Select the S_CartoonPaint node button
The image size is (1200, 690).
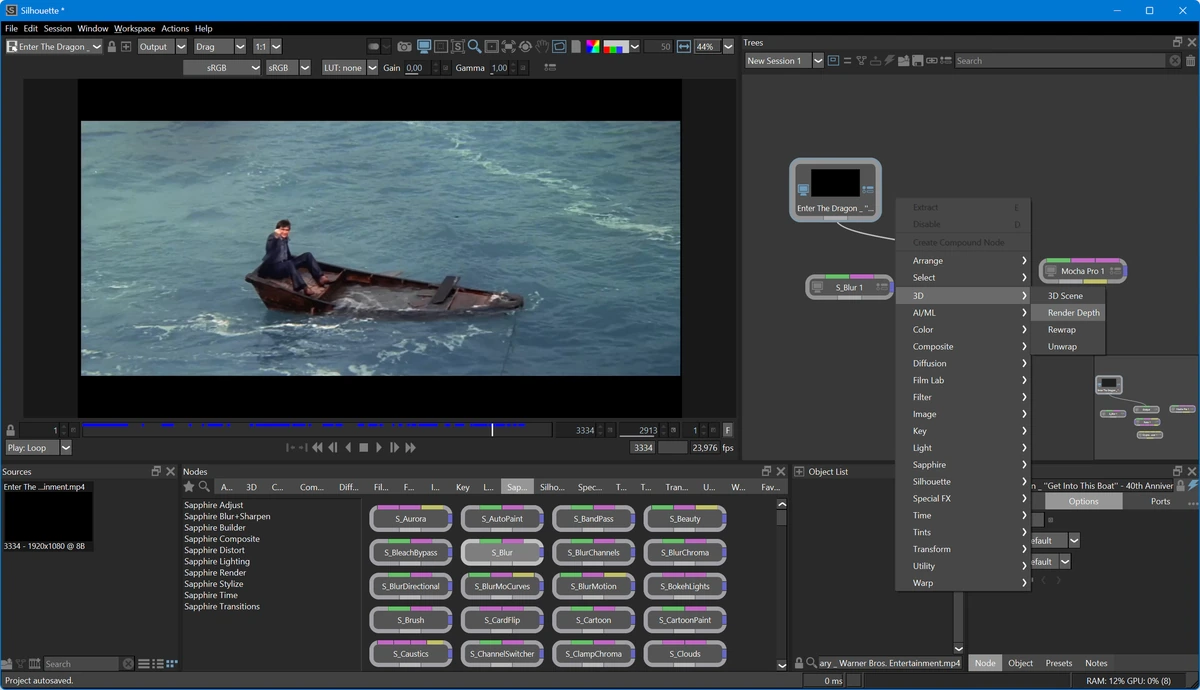[x=685, y=620]
